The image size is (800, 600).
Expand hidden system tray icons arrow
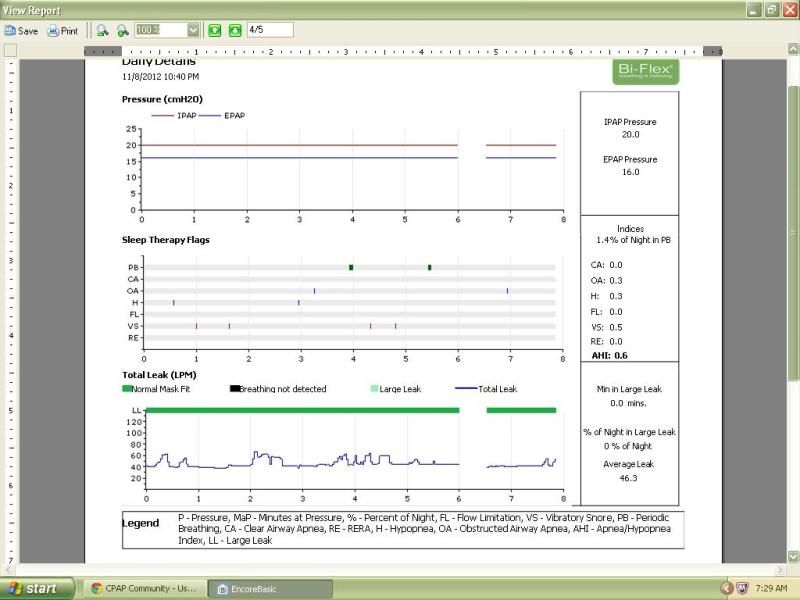[727, 588]
